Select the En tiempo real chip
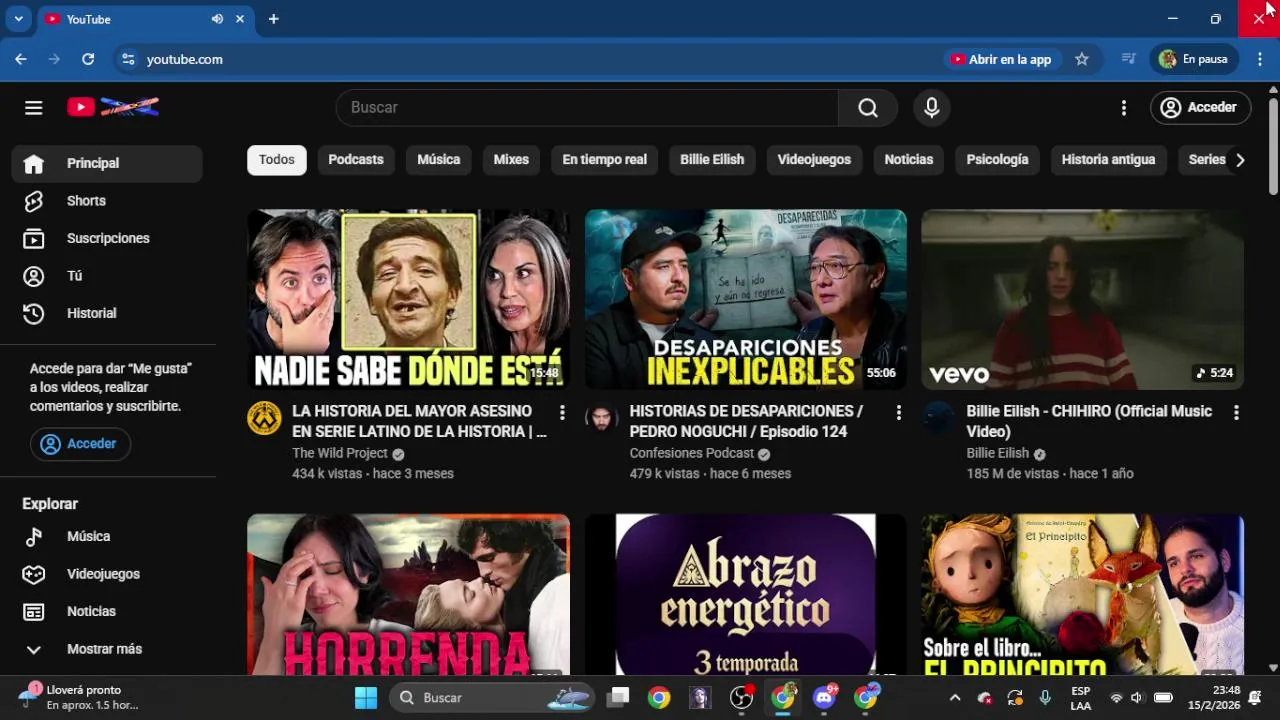1280x720 pixels. click(x=604, y=160)
